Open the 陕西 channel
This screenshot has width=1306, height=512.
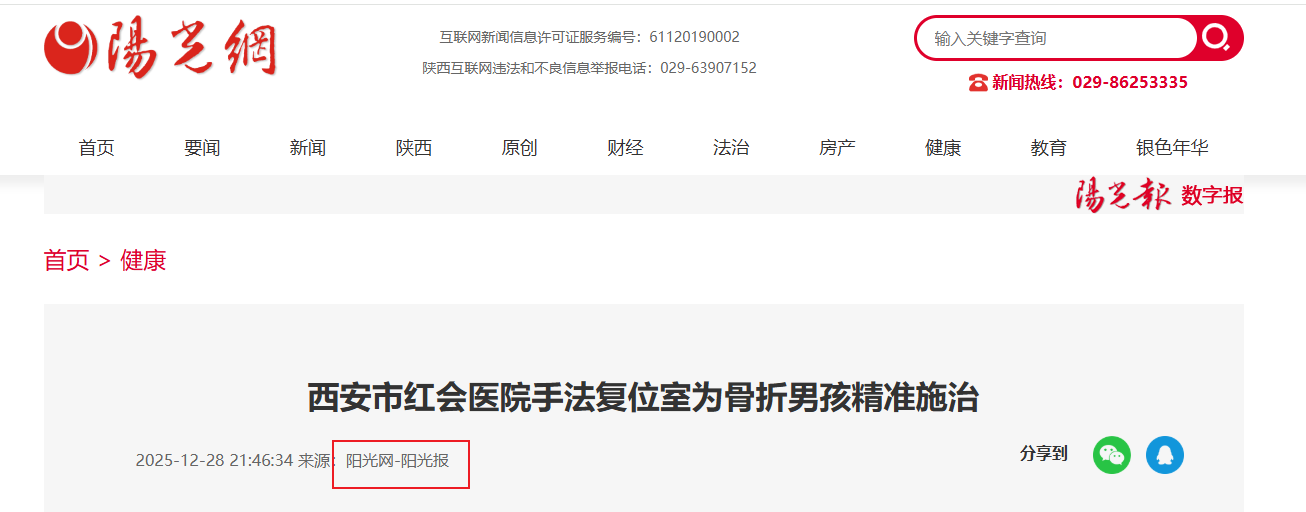click(414, 148)
